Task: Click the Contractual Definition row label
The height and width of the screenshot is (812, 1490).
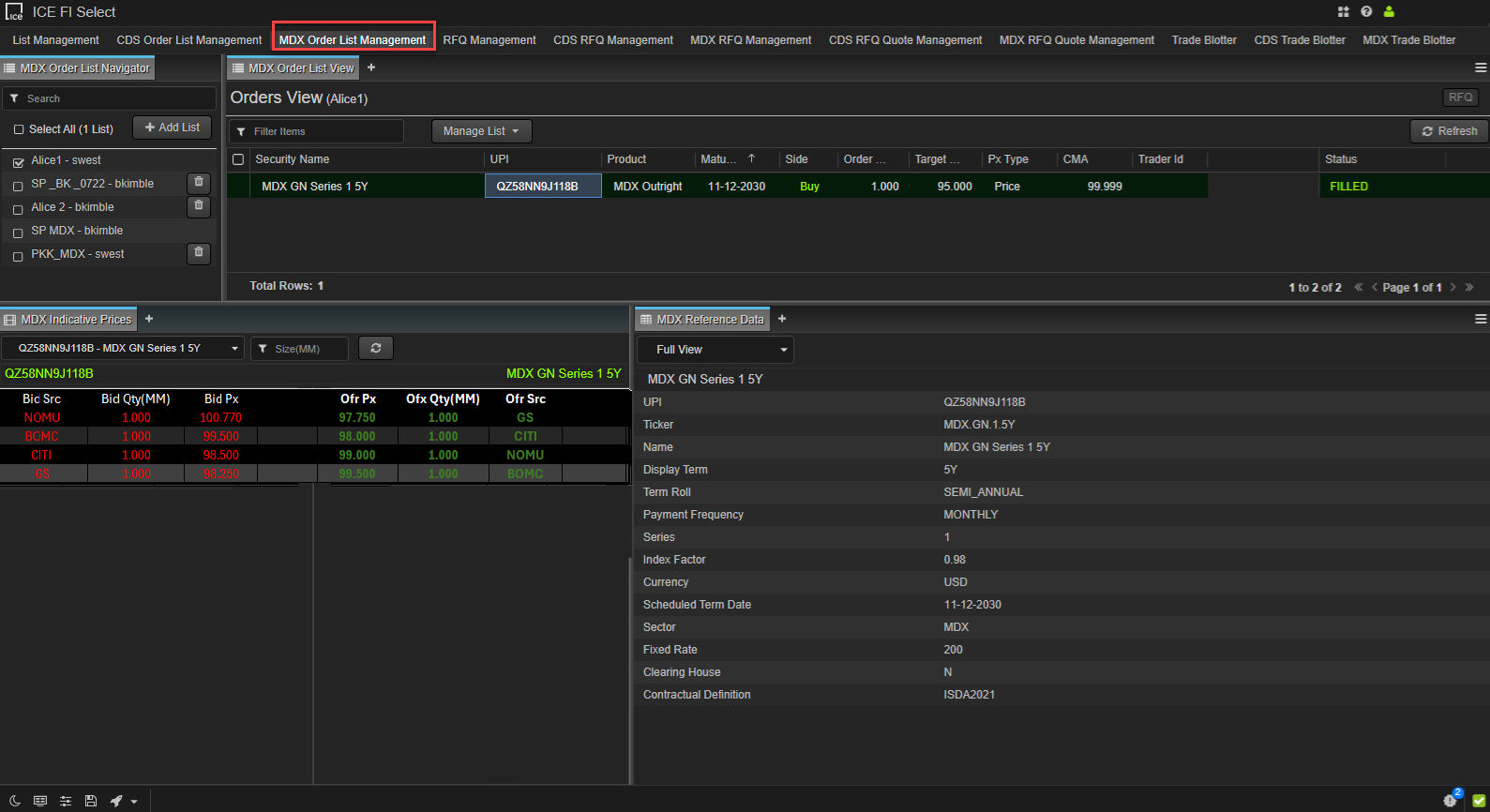Action: pyautogui.click(x=697, y=695)
